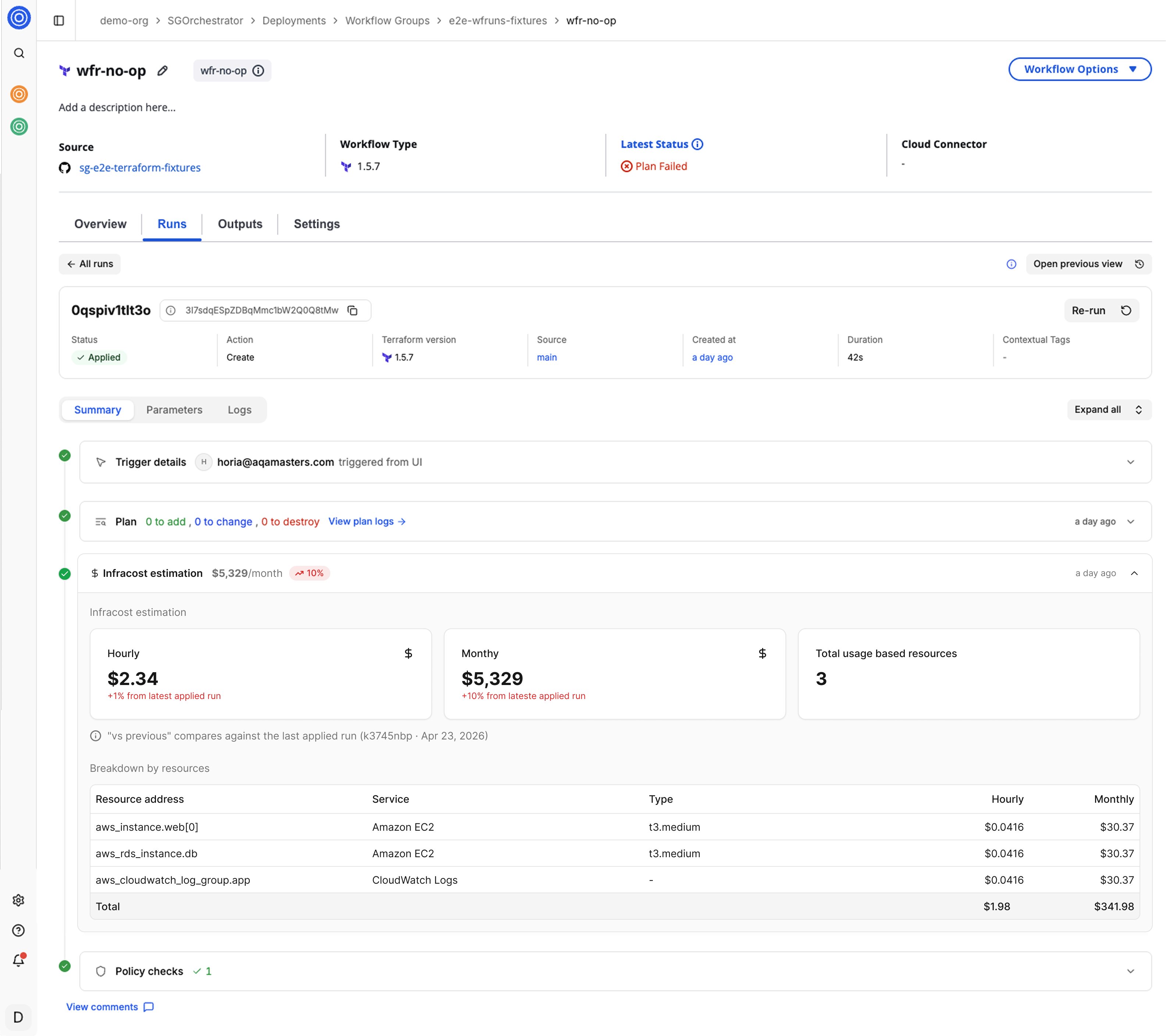Go to the Settings tab
Viewport: 1166px width, 1036px height.
[x=317, y=224]
